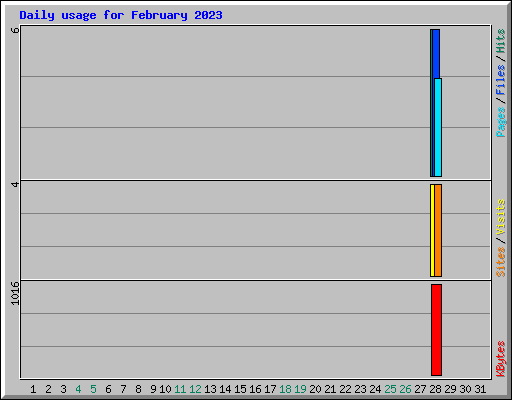Click day '31' on the x-axis
This screenshot has height=400, width=512.
(480, 389)
